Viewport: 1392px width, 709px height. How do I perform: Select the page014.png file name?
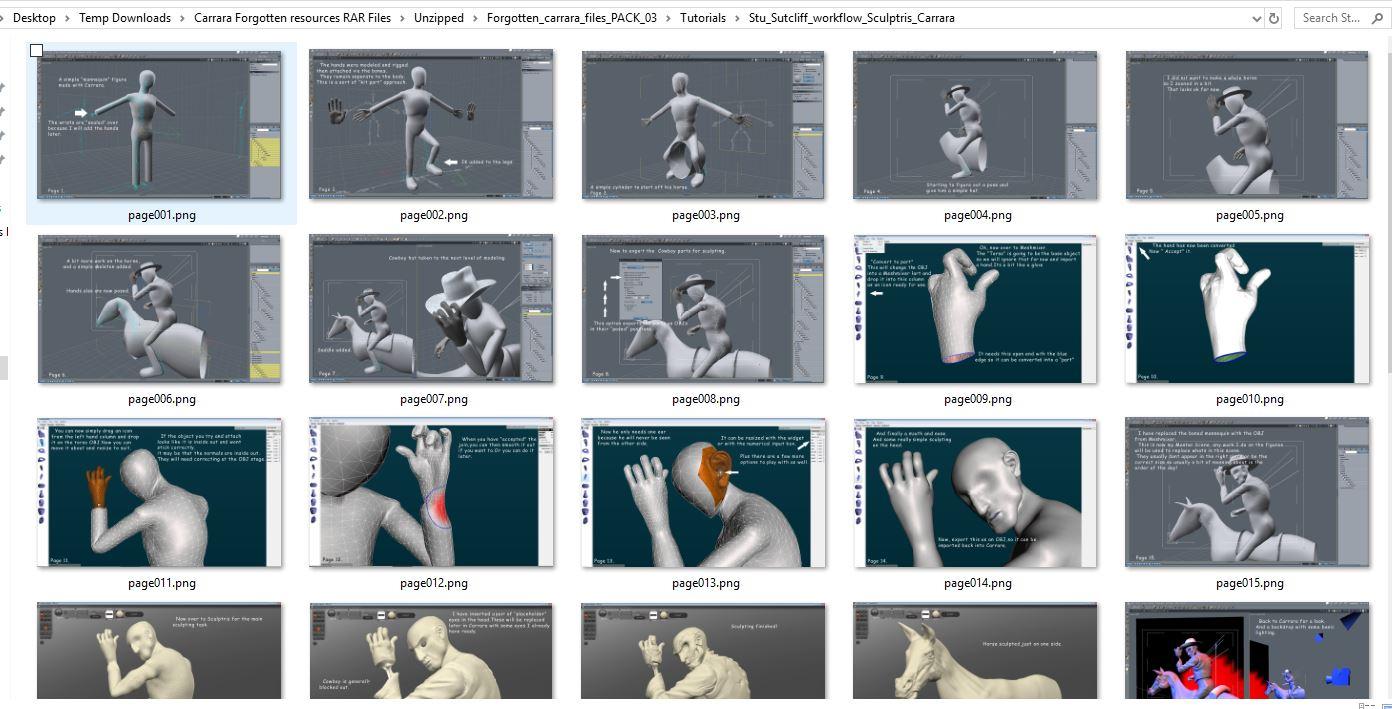pos(978,583)
